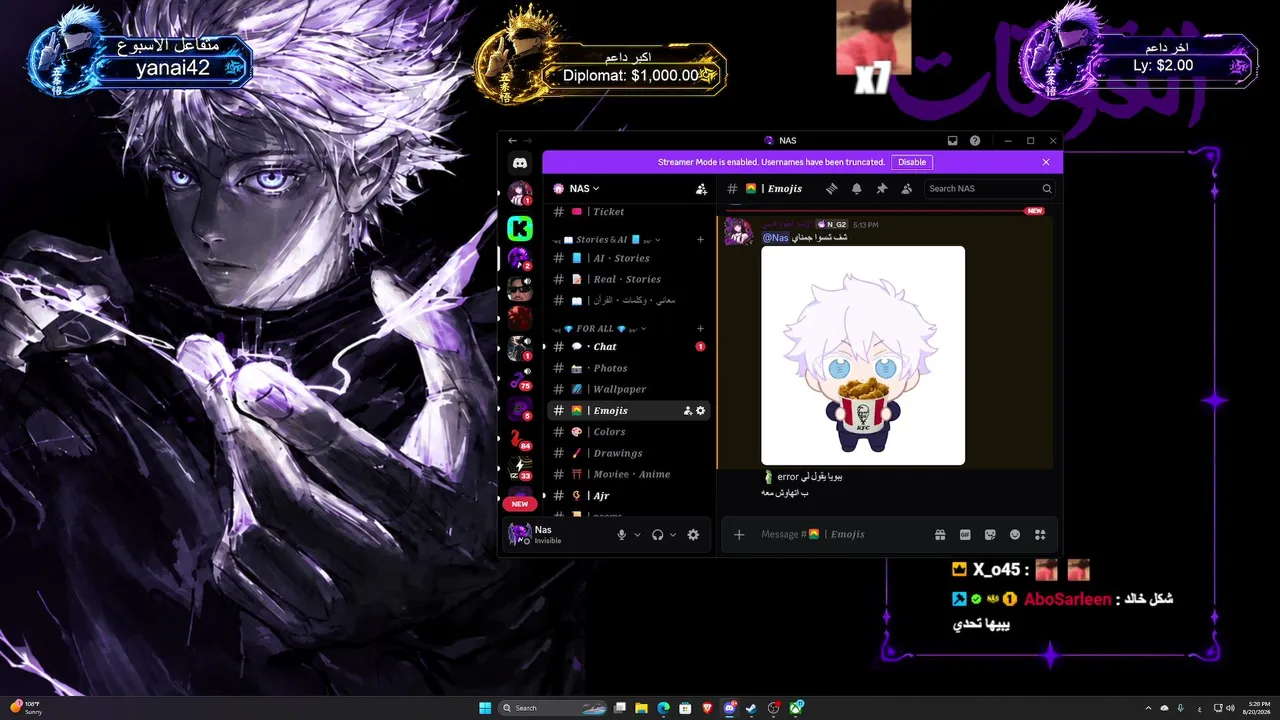Screen dimensions: 1280x720
Task: Open the green Kick server icon
Action: point(520,228)
